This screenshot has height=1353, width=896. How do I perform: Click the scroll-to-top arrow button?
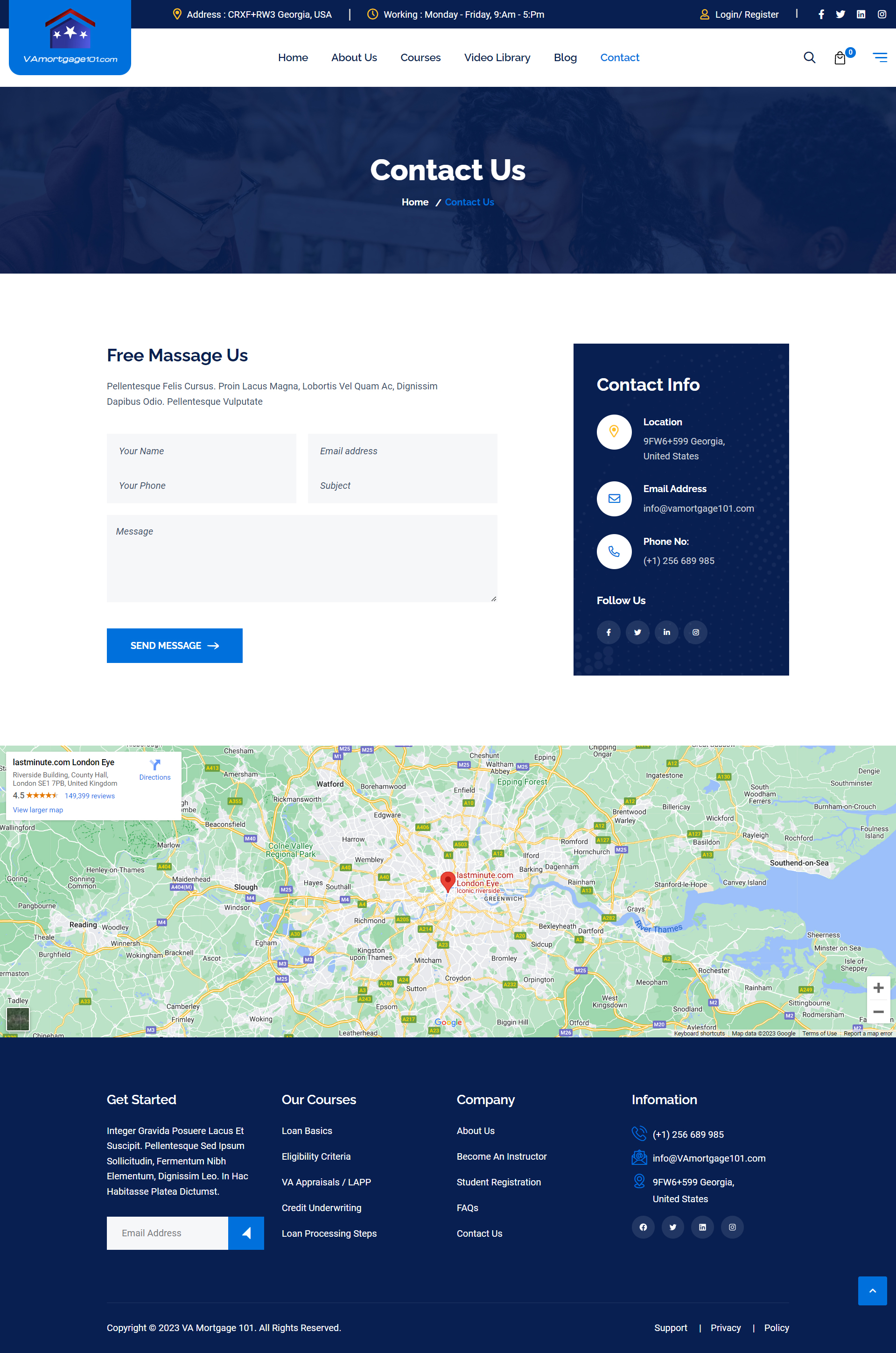click(x=872, y=1291)
